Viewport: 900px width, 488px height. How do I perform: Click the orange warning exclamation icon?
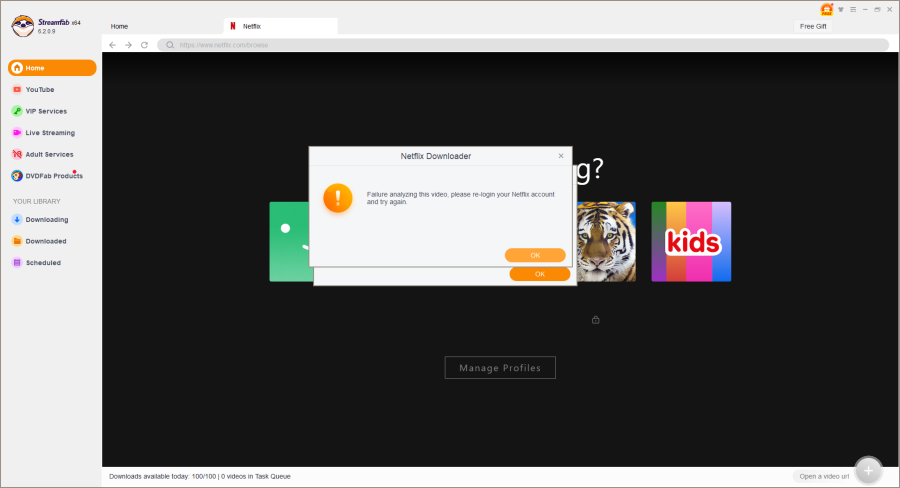coord(338,198)
